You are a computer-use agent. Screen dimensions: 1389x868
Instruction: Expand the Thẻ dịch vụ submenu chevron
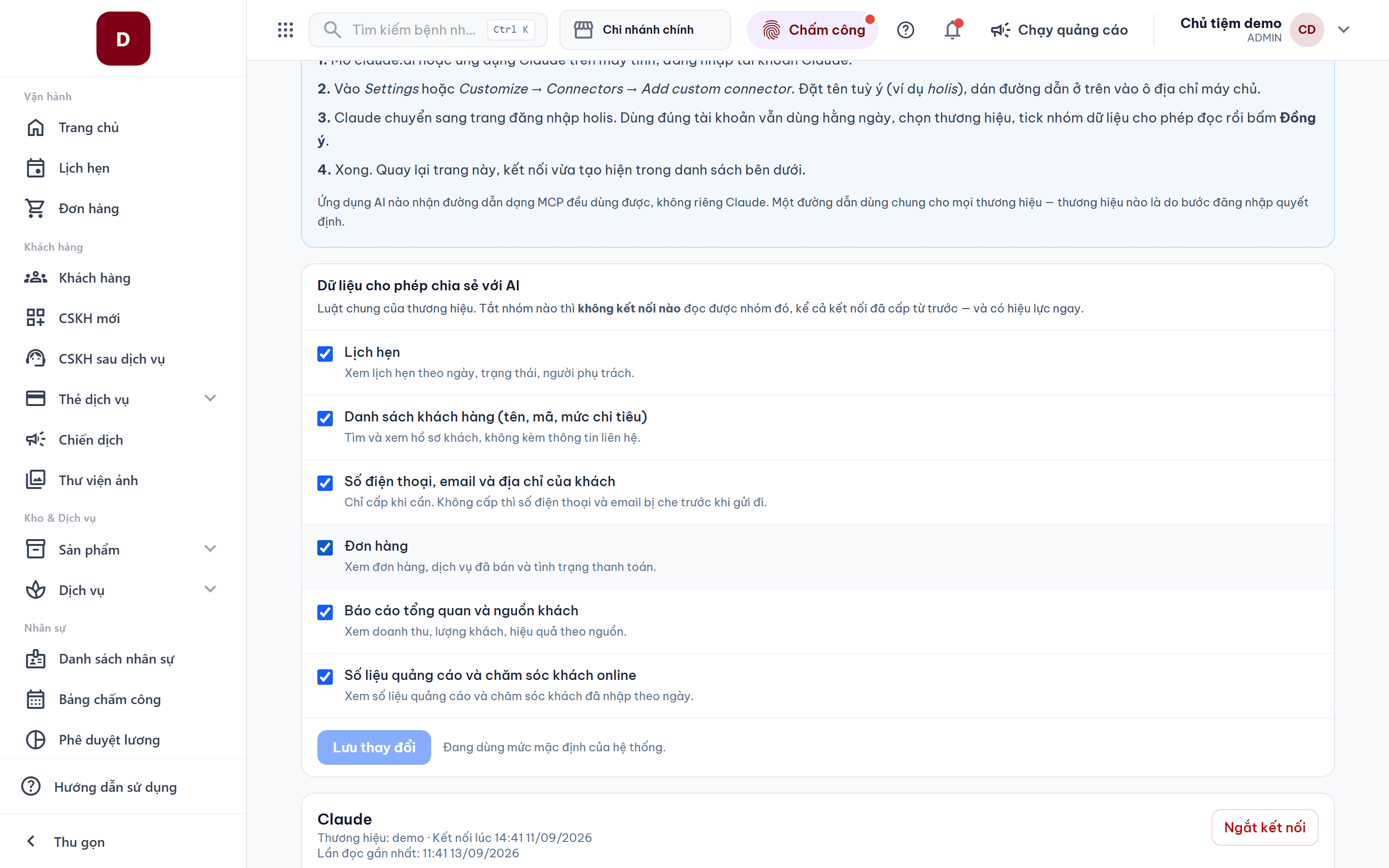pyautogui.click(x=210, y=398)
